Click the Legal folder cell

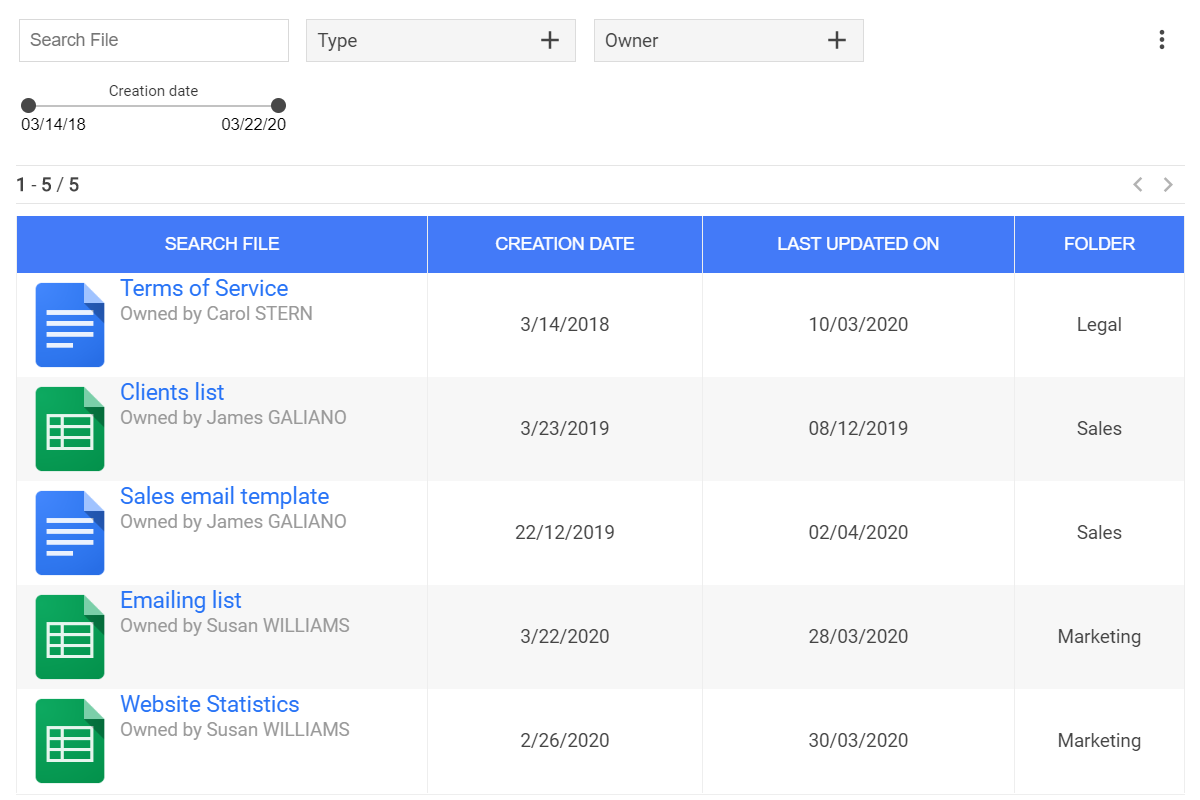pyautogui.click(x=1099, y=325)
